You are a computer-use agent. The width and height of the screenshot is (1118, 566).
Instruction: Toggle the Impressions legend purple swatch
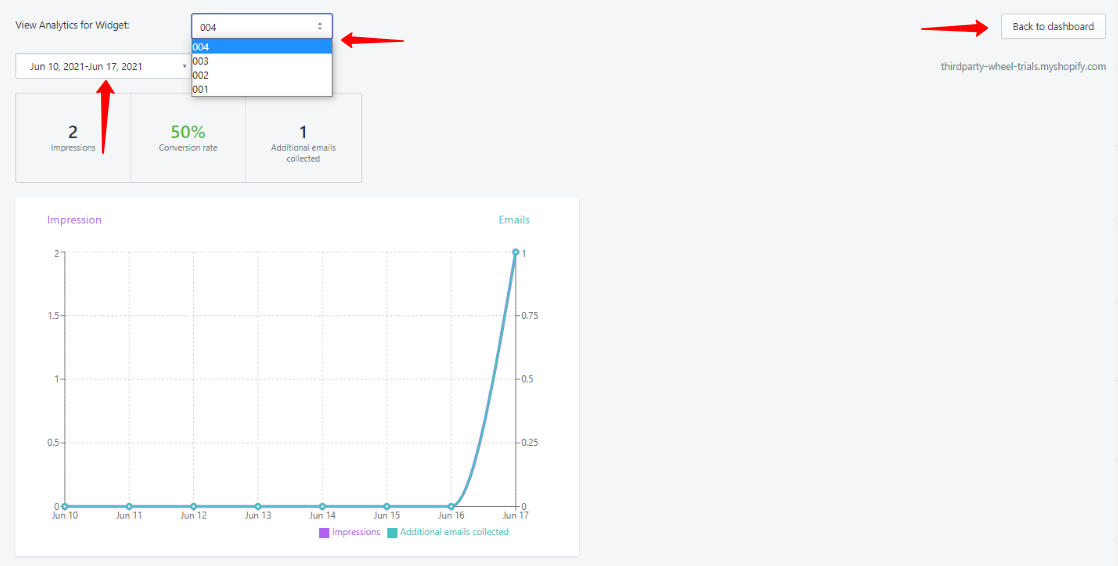coord(324,532)
